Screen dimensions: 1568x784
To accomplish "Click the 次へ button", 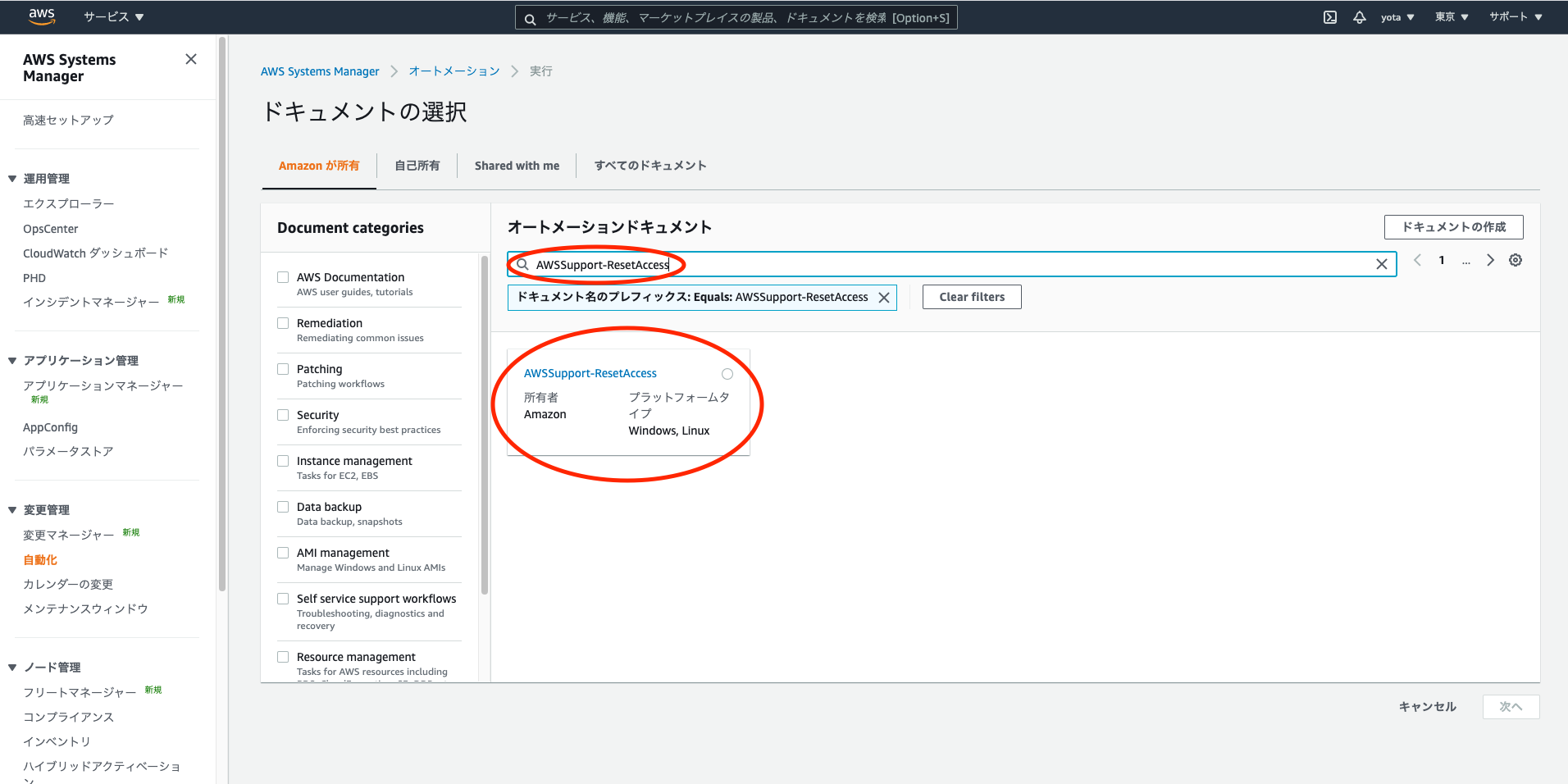I will pos(1511,707).
